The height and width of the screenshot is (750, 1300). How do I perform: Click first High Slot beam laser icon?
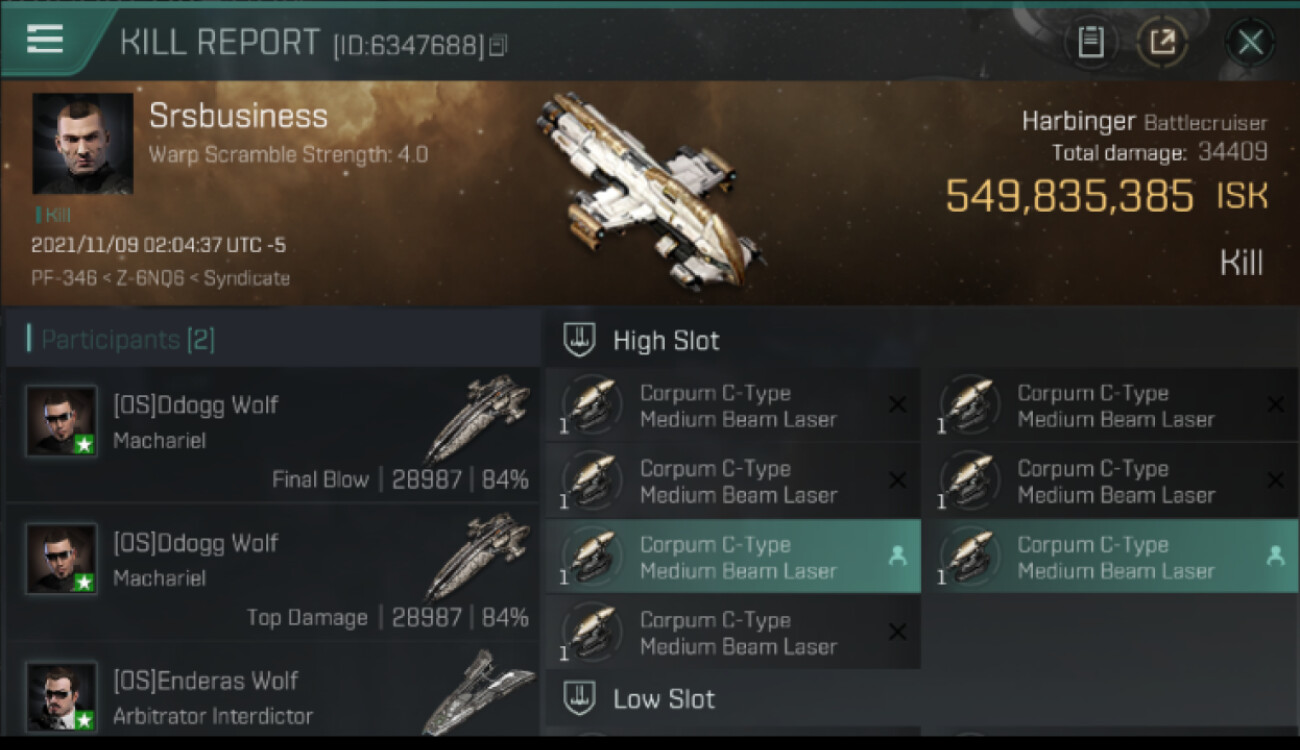coord(591,405)
